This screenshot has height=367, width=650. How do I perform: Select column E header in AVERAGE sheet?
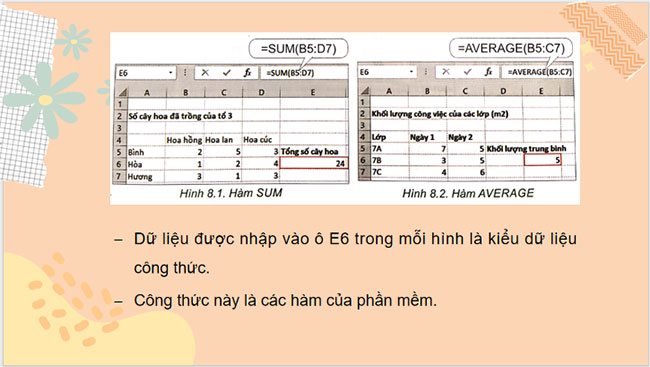541,91
